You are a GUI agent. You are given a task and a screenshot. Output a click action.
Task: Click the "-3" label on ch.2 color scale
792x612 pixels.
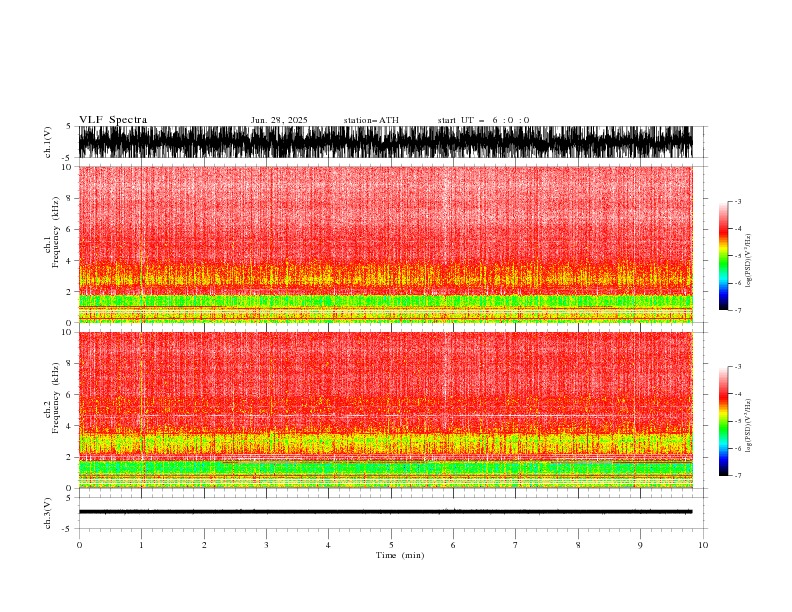tap(738, 367)
